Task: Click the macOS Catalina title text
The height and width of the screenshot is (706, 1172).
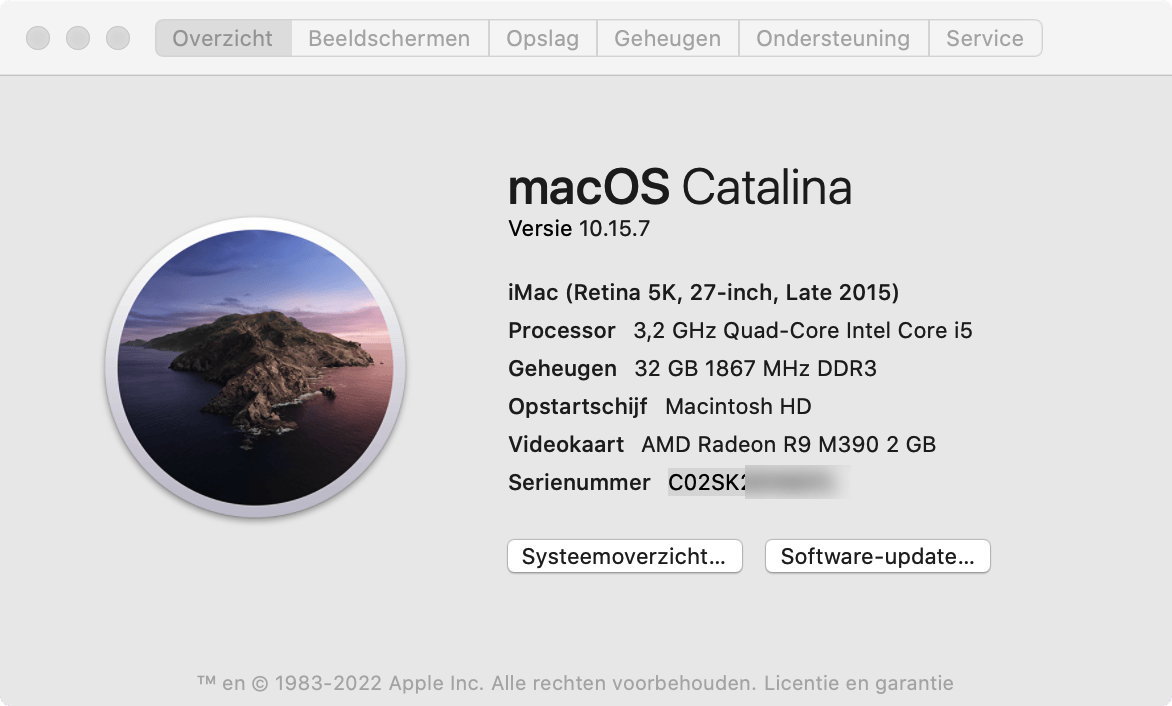Action: tap(680, 188)
